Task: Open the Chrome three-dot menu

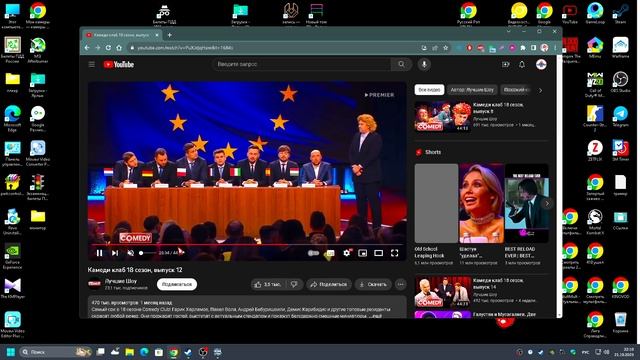Action: pyautogui.click(x=555, y=48)
